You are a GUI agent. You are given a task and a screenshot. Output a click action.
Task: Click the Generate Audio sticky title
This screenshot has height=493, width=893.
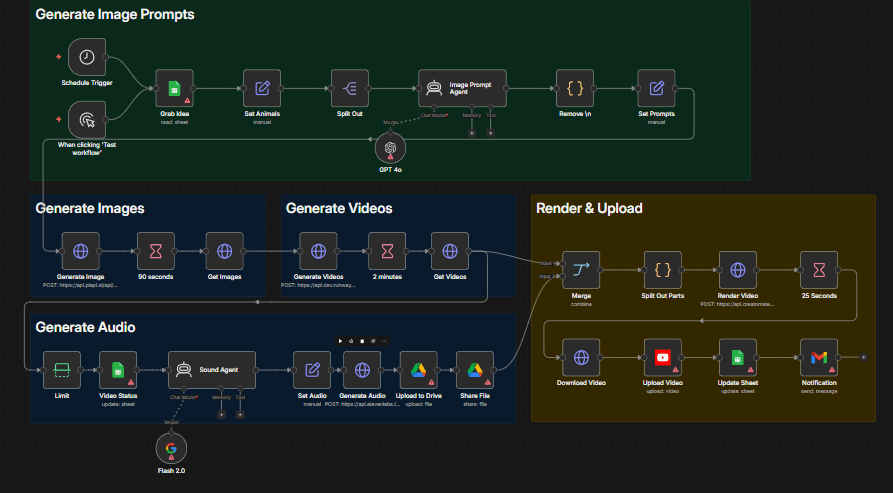click(85, 327)
